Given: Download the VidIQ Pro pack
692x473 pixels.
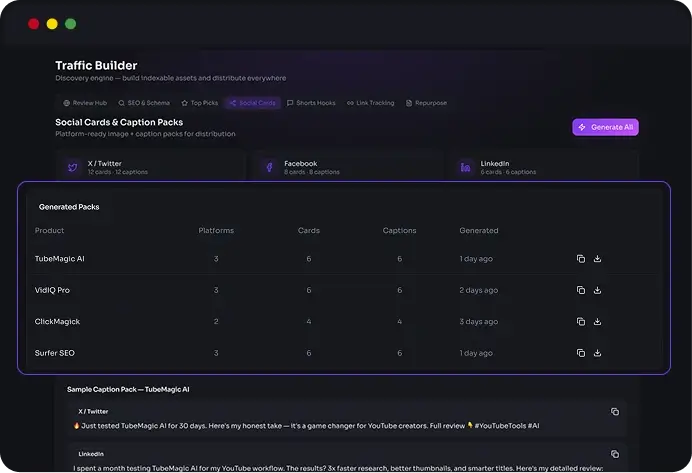Looking at the screenshot, I should pos(597,290).
